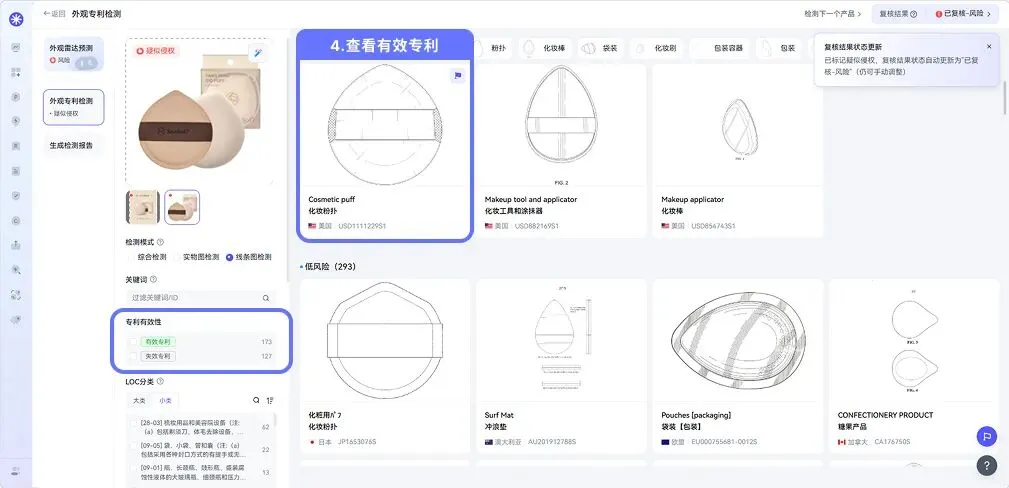Open the 已复核-风险 status dropdown

click(x=963, y=14)
